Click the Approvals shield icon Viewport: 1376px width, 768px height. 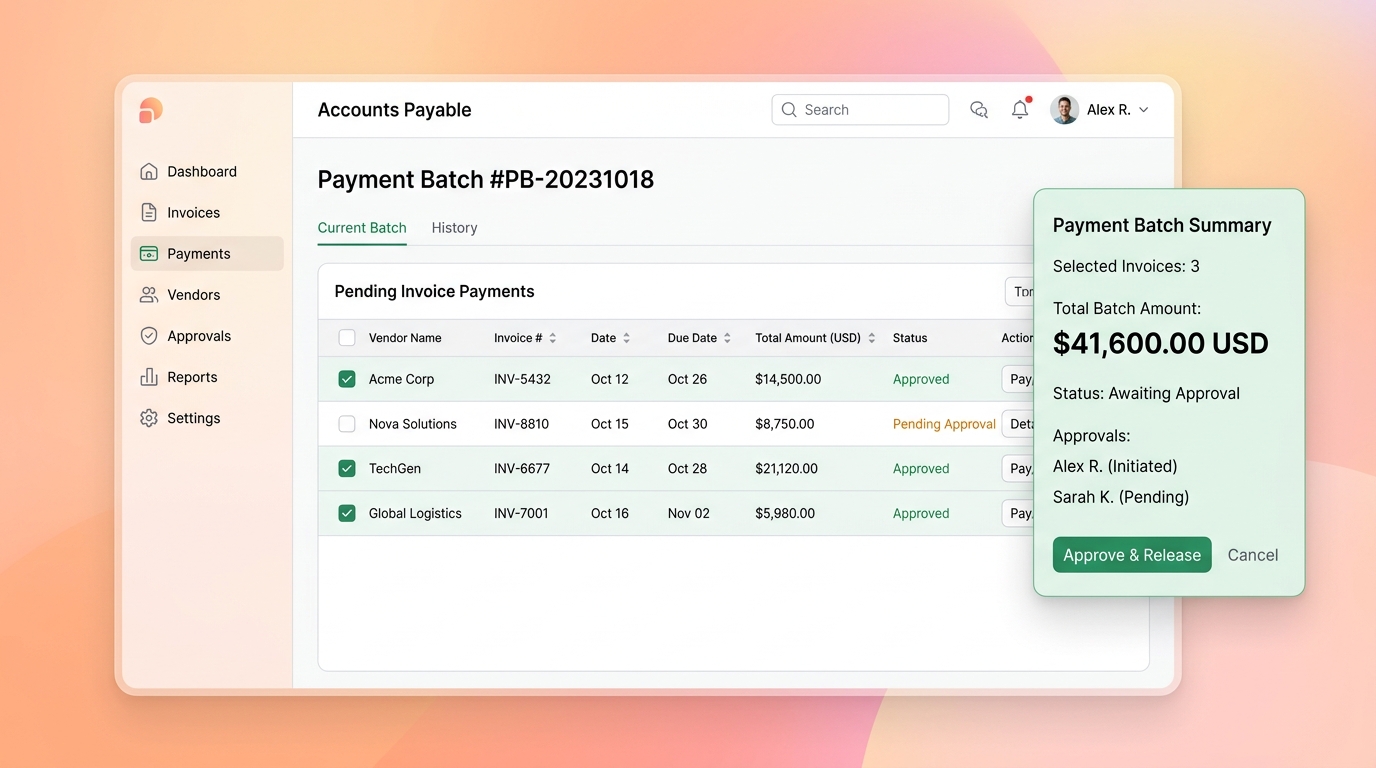[x=149, y=336]
